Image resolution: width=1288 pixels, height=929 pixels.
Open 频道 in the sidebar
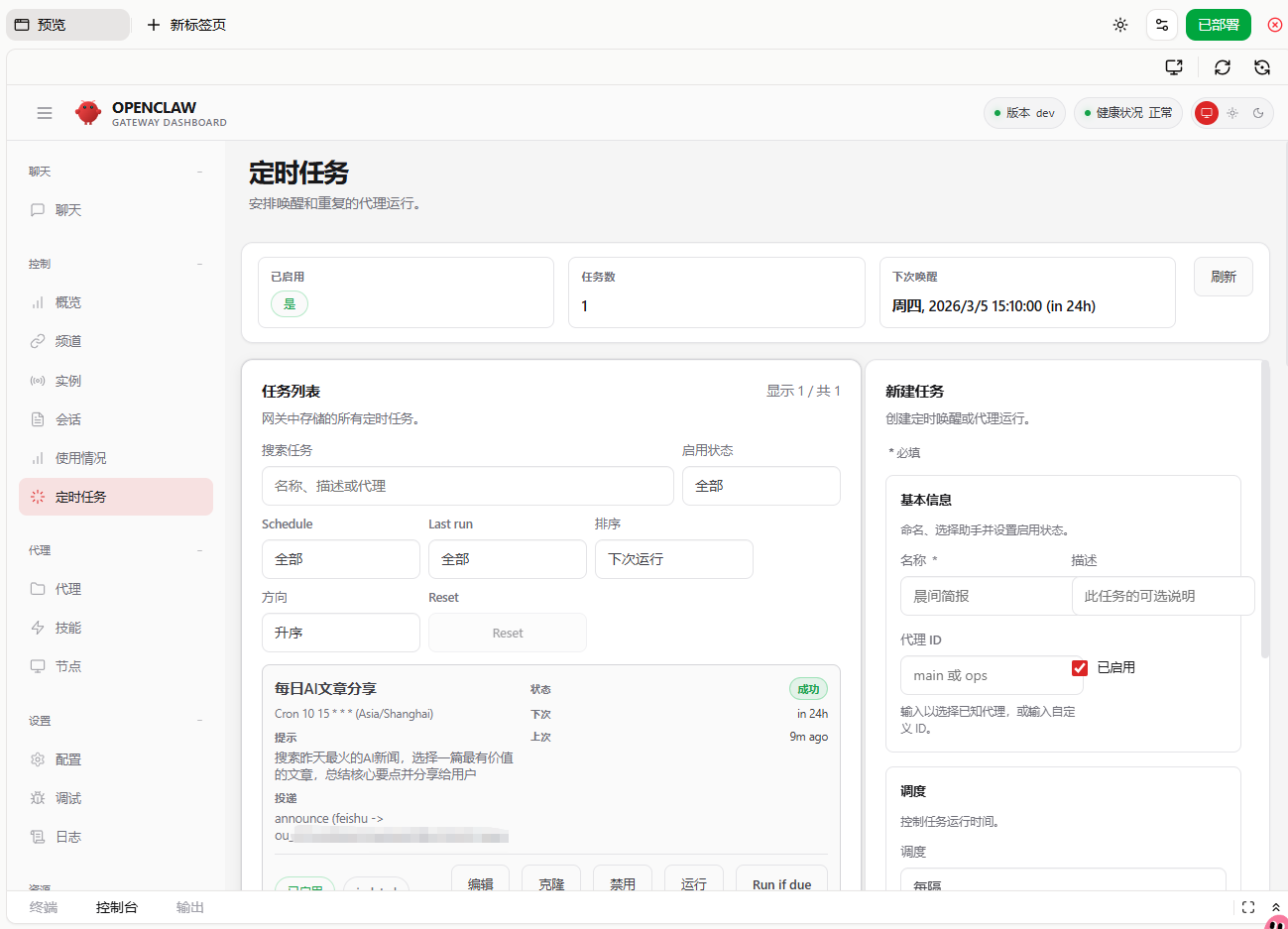(68, 341)
